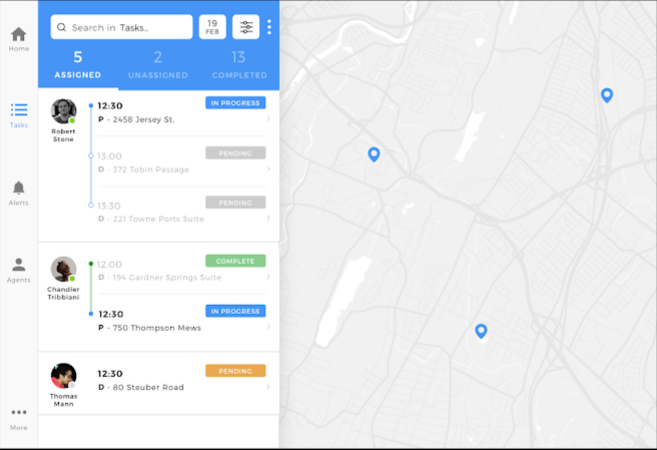Click In Progress badge for Jersey St.
The height and width of the screenshot is (450, 657).
[235, 103]
